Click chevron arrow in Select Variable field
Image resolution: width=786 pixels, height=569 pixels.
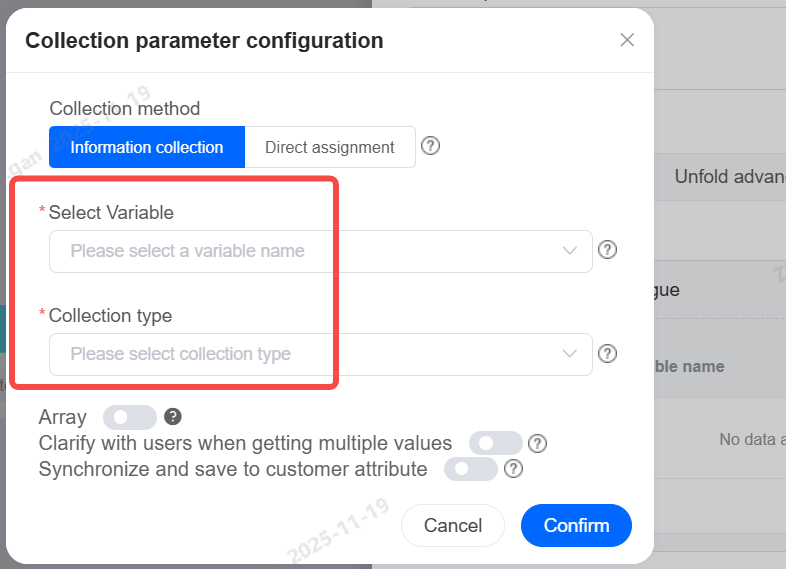click(x=570, y=251)
